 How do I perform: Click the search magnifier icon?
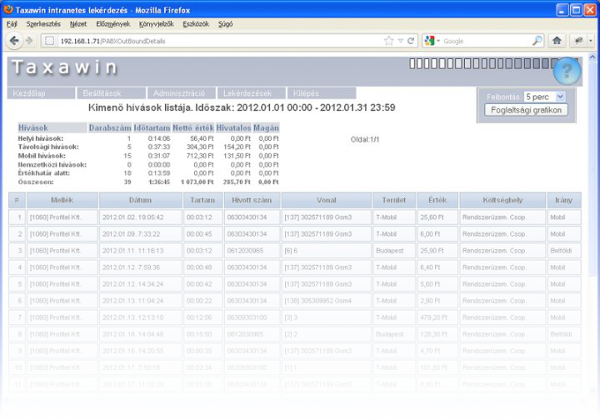coord(537,41)
